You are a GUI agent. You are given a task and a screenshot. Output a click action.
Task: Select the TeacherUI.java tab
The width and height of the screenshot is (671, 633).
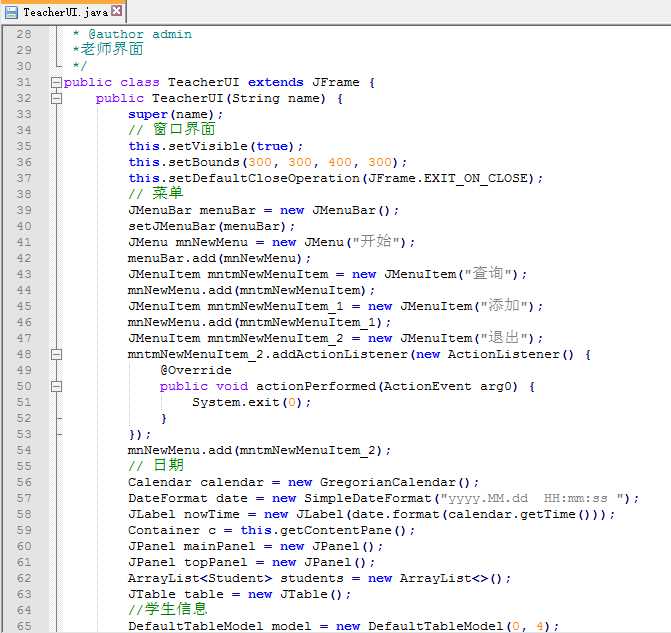coord(65,12)
